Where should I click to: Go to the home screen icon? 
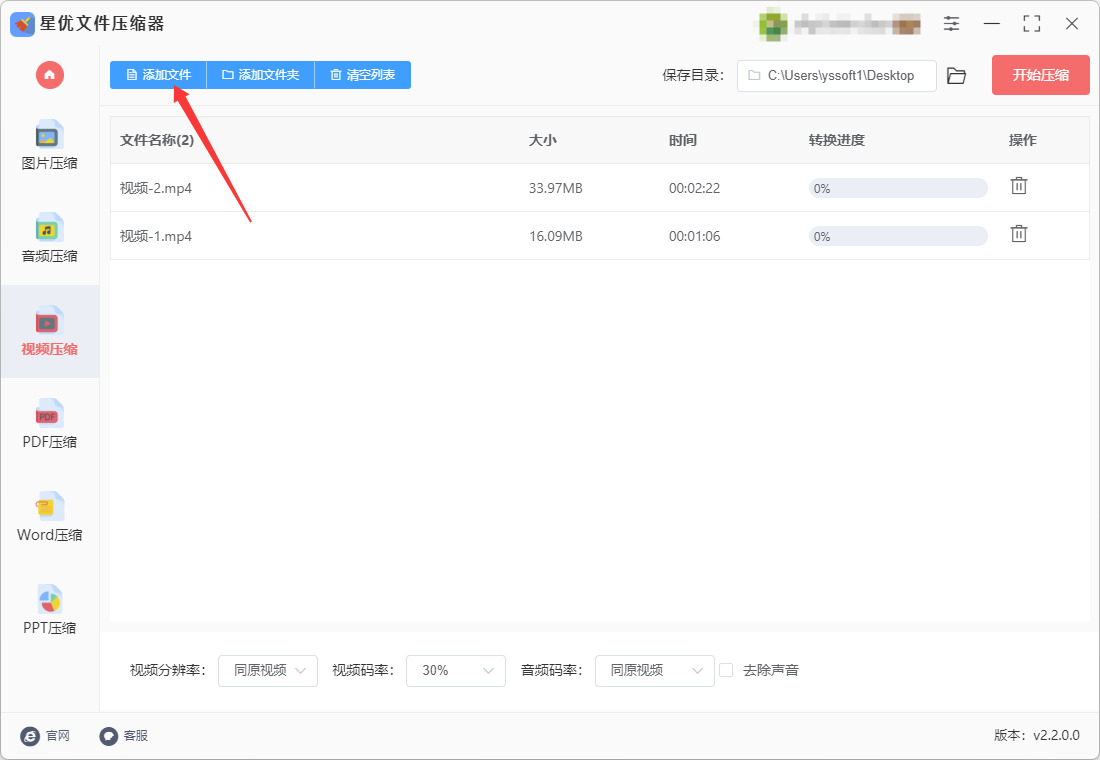tap(50, 74)
